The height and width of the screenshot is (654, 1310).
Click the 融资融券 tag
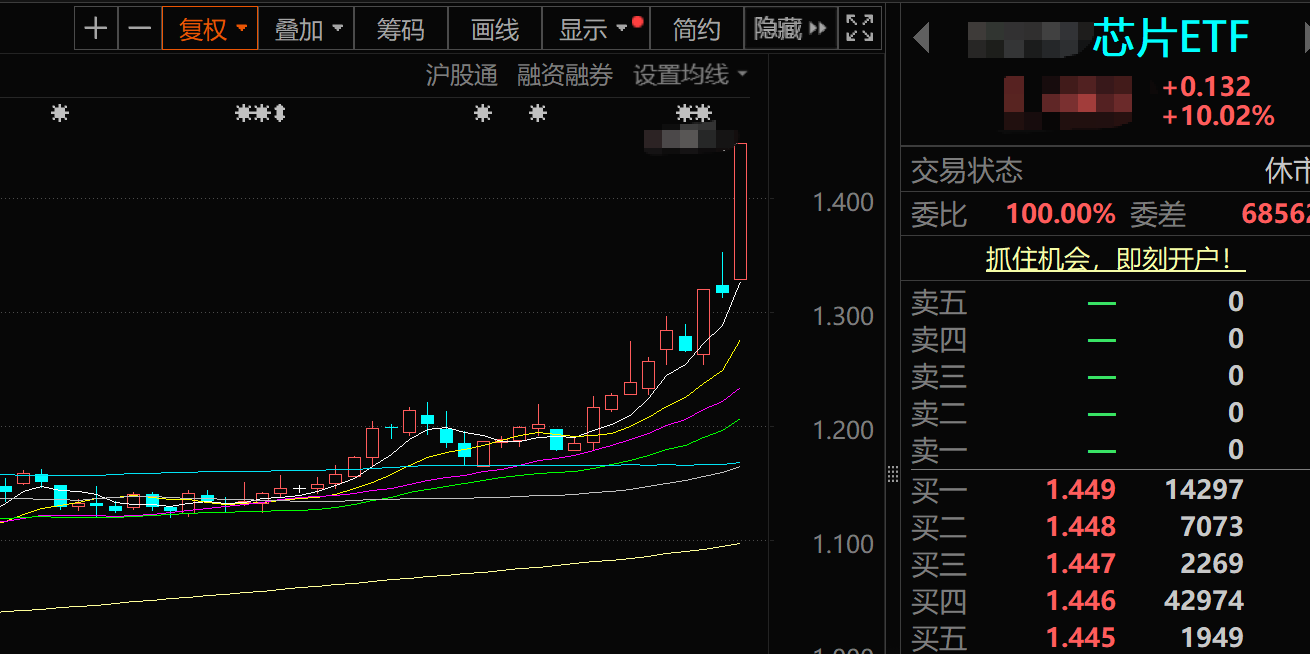point(565,75)
